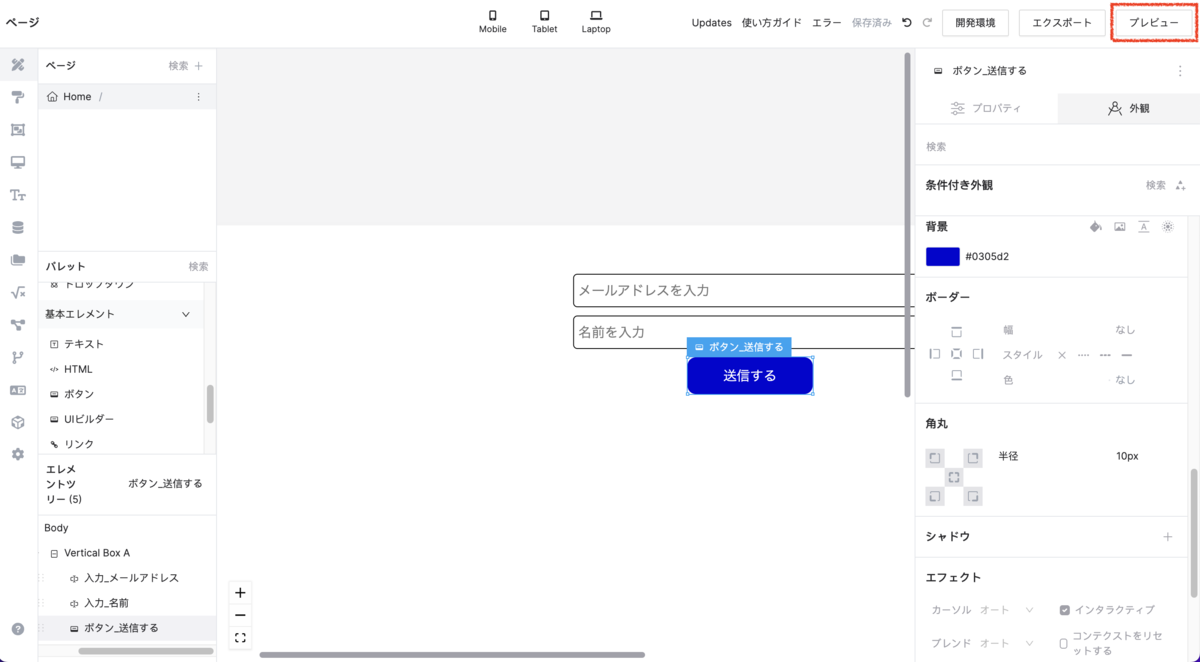Open the workflow nodes sidebar icon
1200x662 pixels.
click(18, 325)
